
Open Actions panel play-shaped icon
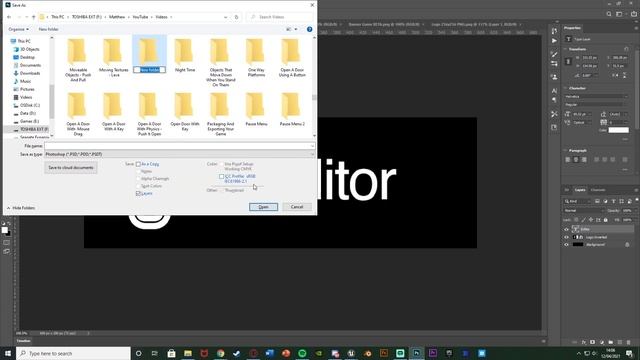pos(554,41)
